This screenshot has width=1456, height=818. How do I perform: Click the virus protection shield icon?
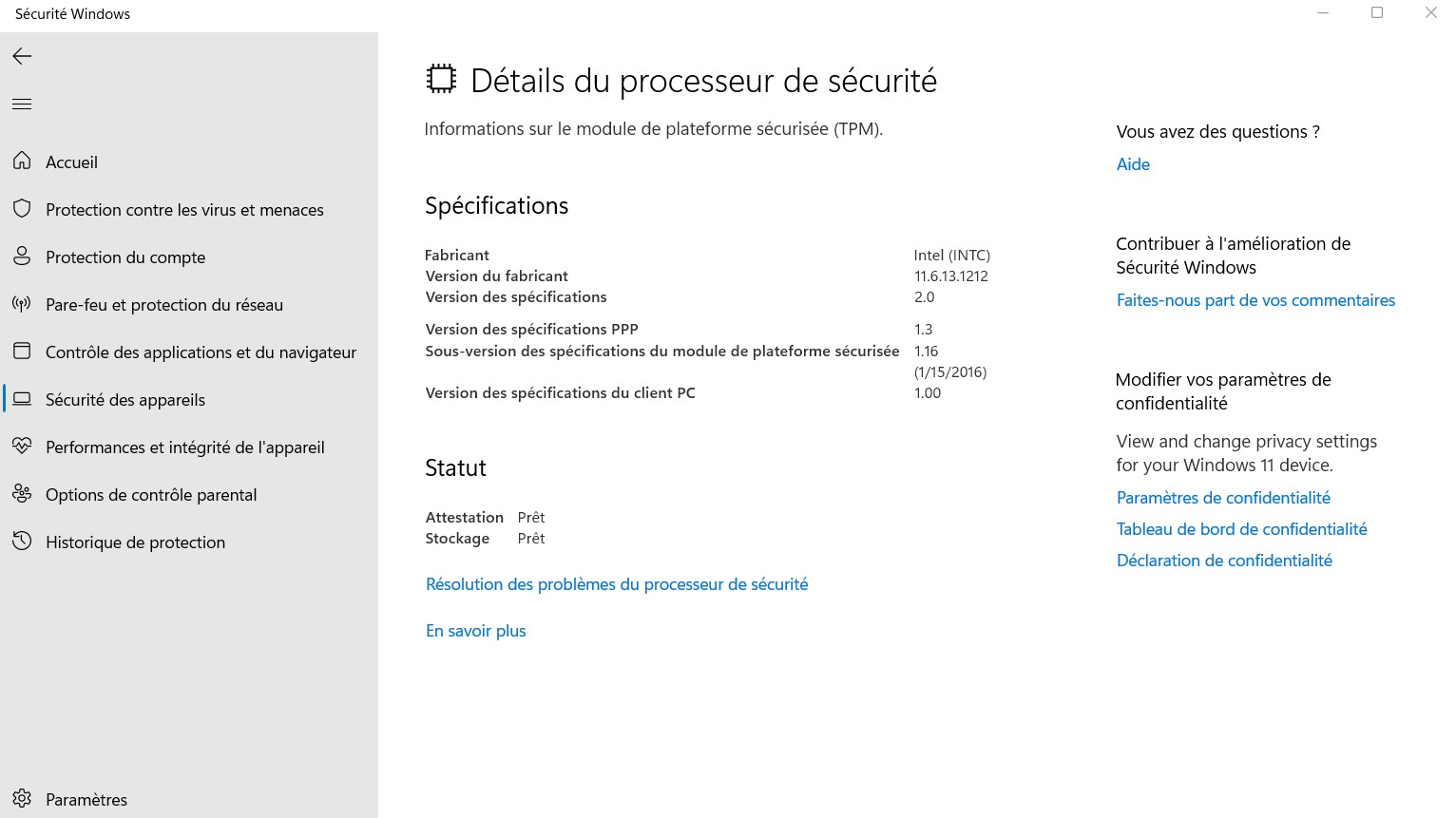[22, 209]
